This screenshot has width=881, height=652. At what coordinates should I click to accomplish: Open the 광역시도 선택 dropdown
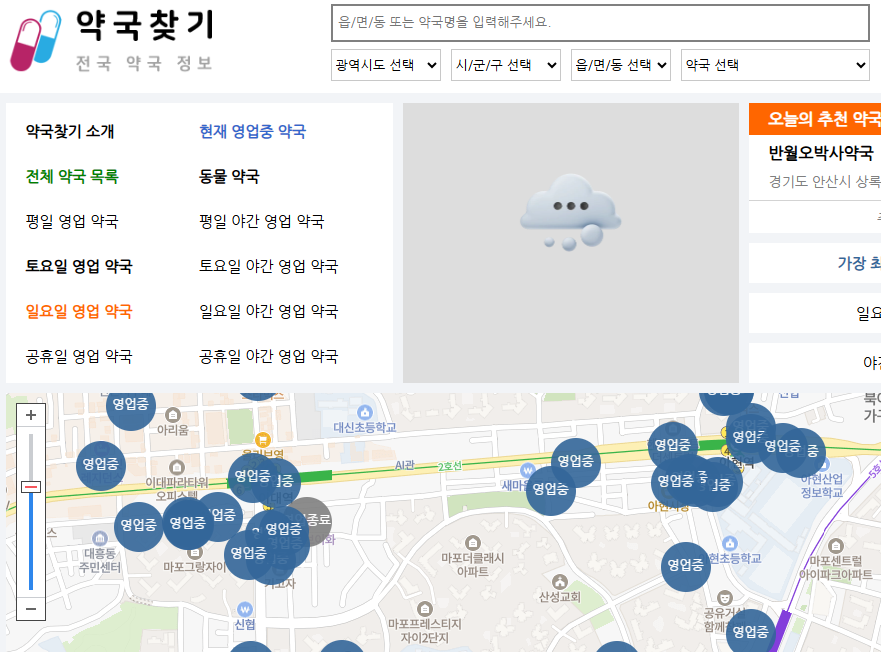pyautogui.click(x=385, y=64)
